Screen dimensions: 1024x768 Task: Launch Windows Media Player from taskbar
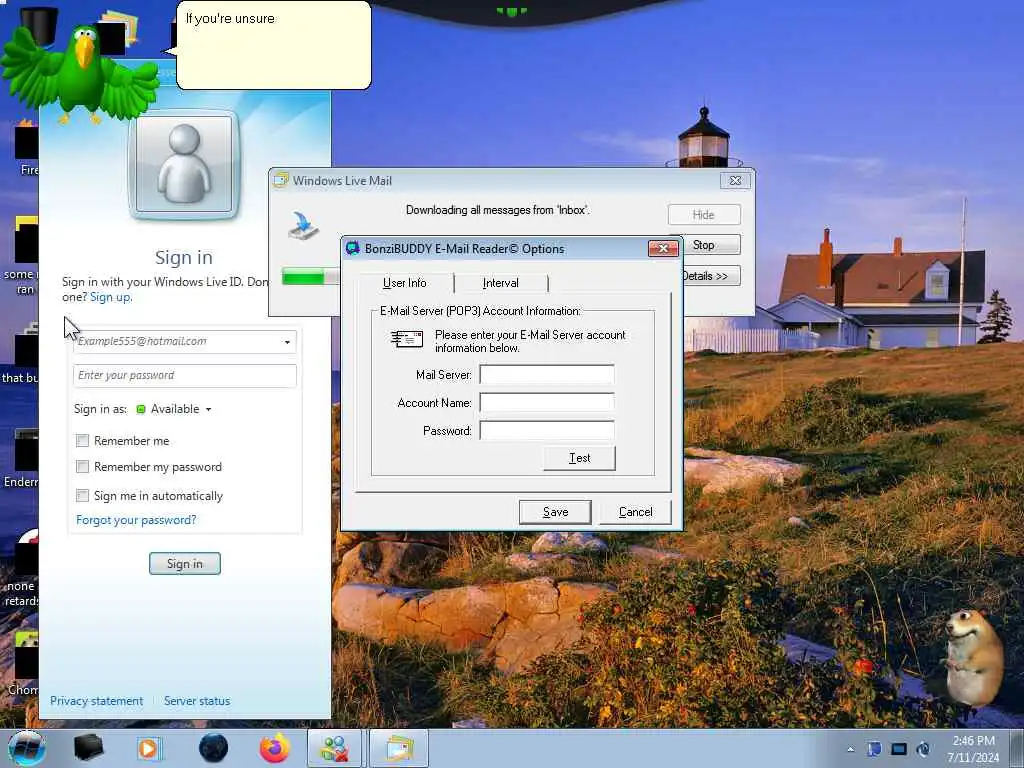(x=150, y=748)
